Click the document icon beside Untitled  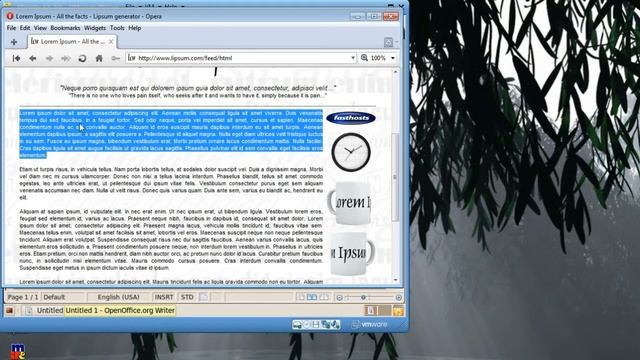(x=29, y=311)
